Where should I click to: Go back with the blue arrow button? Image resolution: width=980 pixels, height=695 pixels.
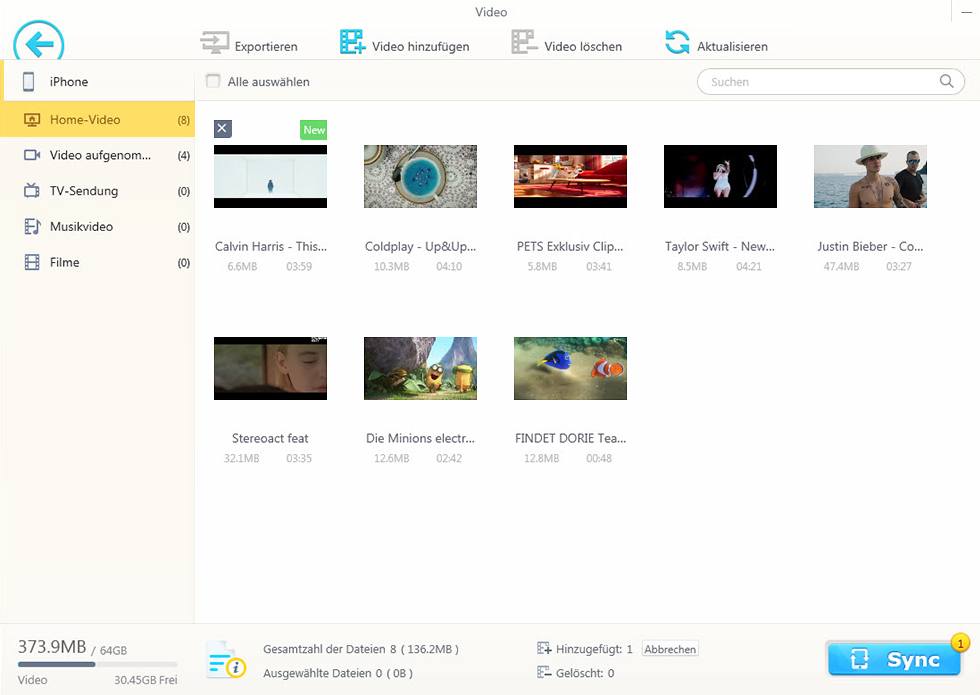(x=39, y=41)
